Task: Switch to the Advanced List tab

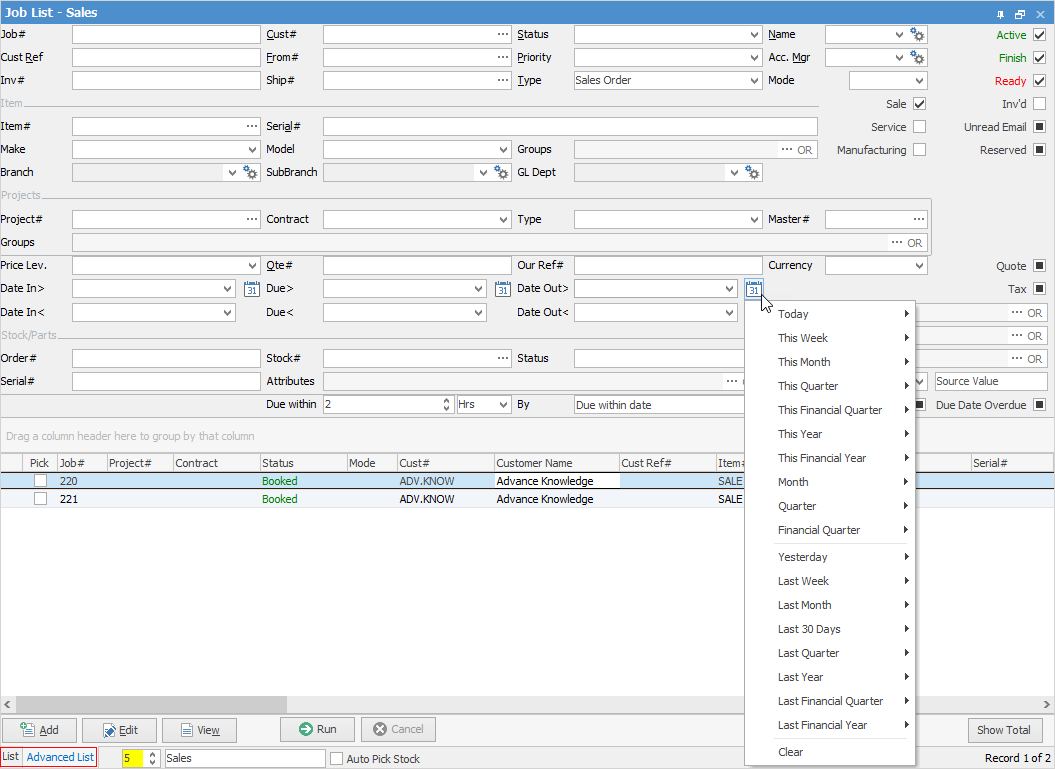Action: point(60,757)
